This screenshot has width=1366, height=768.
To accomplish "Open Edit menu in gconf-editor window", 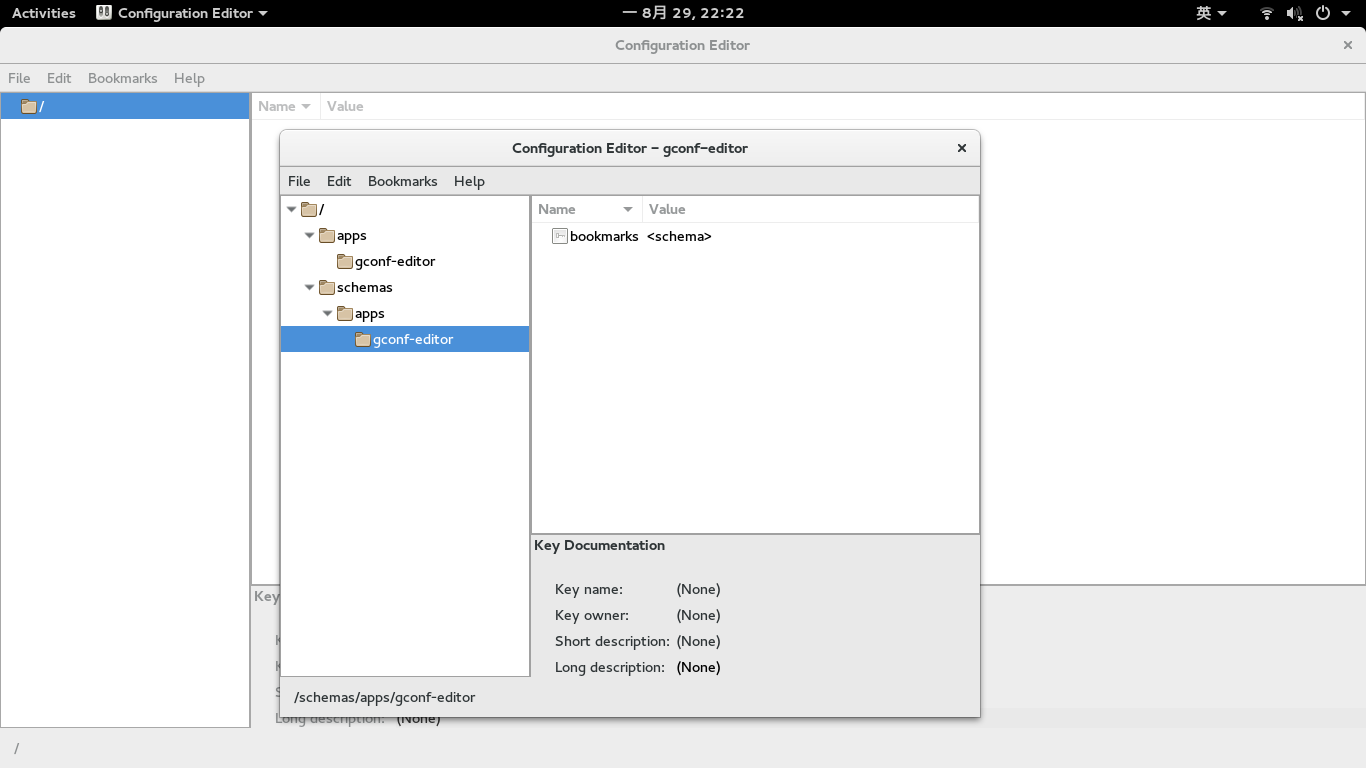I will tap(339, 181).
